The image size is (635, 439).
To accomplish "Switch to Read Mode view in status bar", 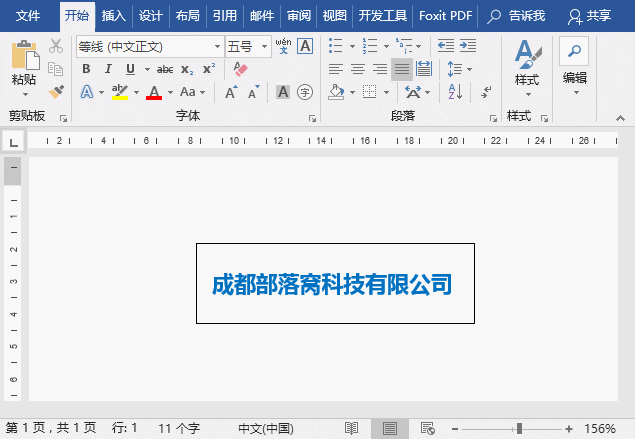I will [352, 428].
